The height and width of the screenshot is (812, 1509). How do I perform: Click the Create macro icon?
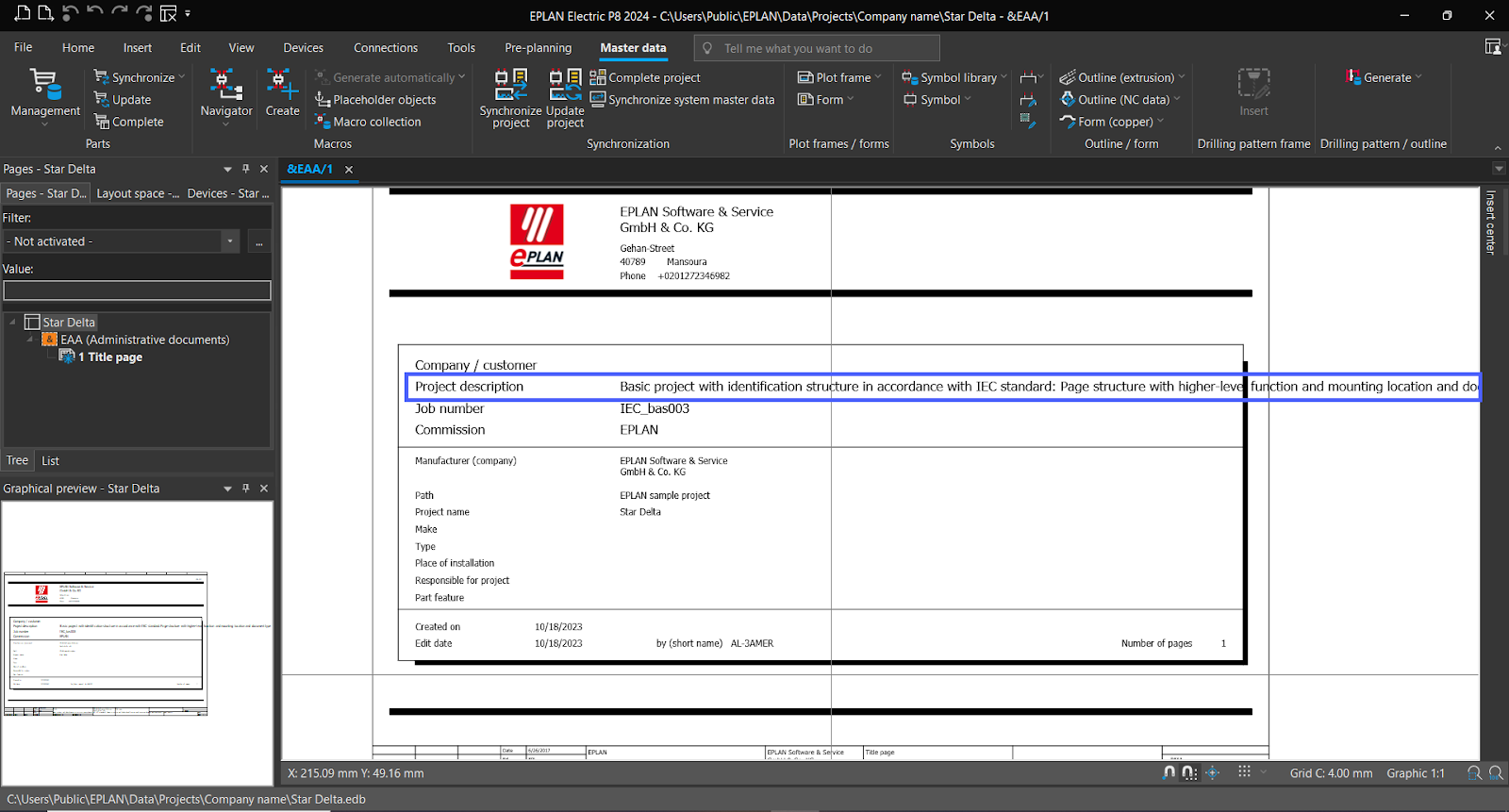coord(282,93)
